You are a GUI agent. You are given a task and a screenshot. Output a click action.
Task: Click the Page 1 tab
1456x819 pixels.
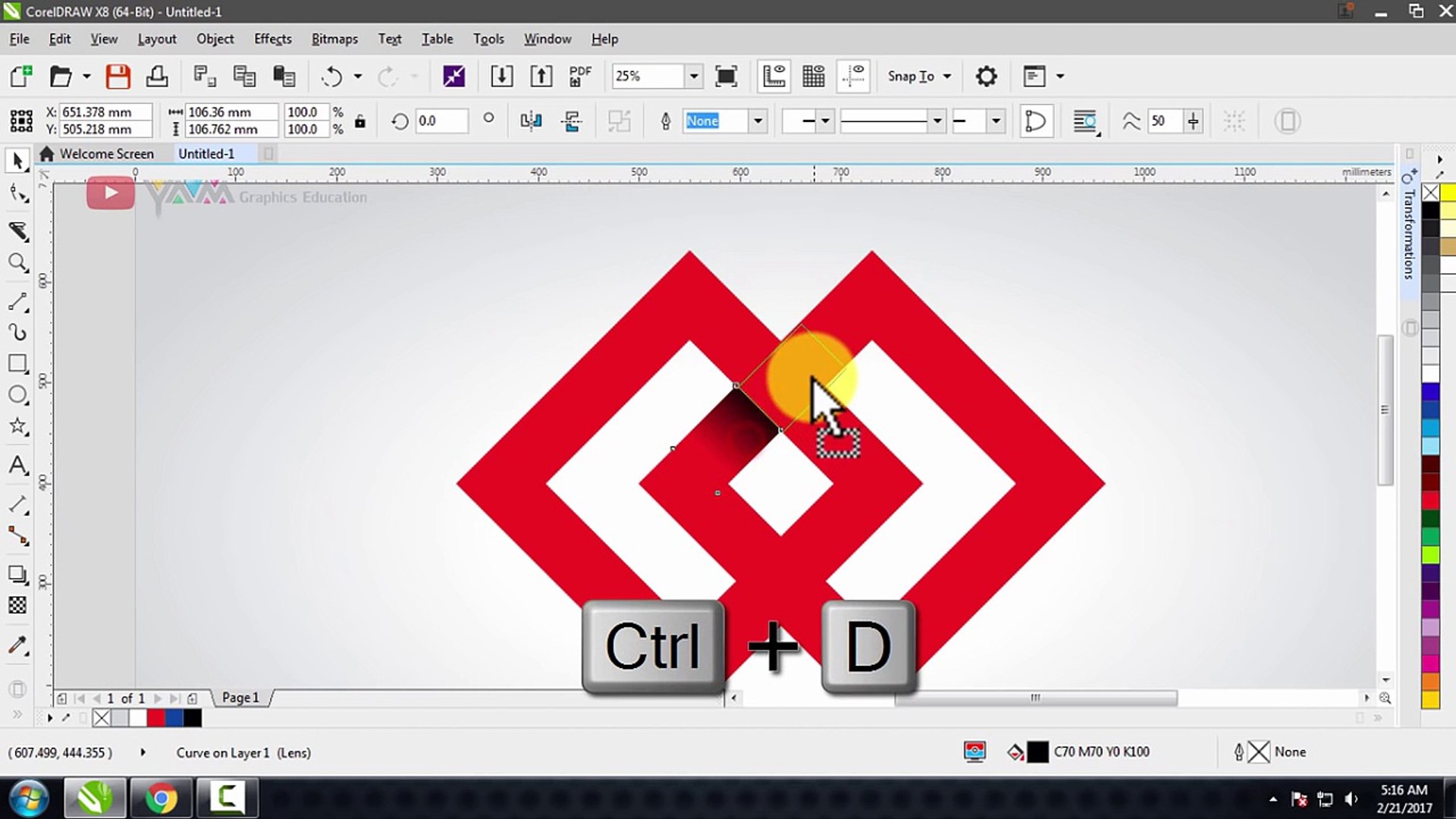click(x=240, y=698)
